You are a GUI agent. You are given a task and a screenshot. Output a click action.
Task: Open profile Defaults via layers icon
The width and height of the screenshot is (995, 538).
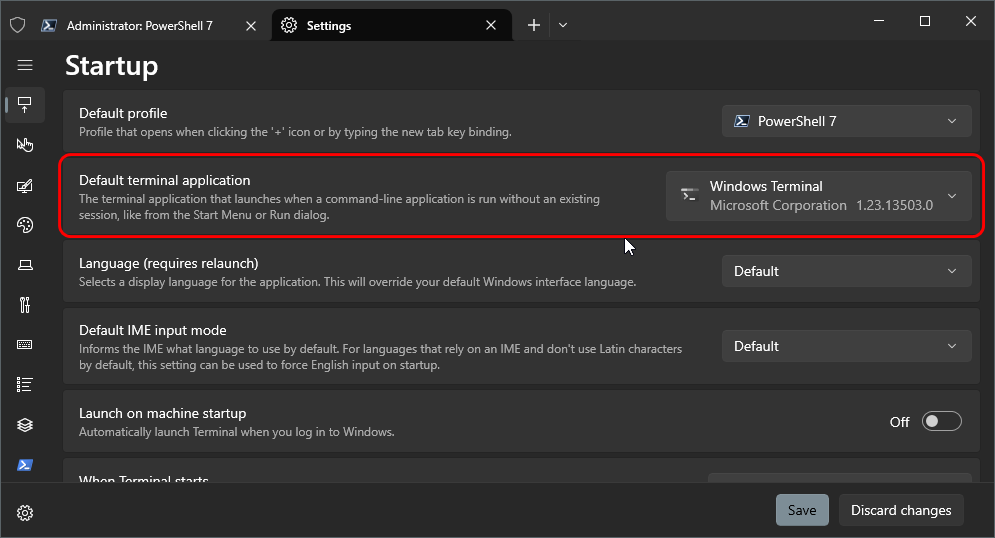[x=25, y=425]
